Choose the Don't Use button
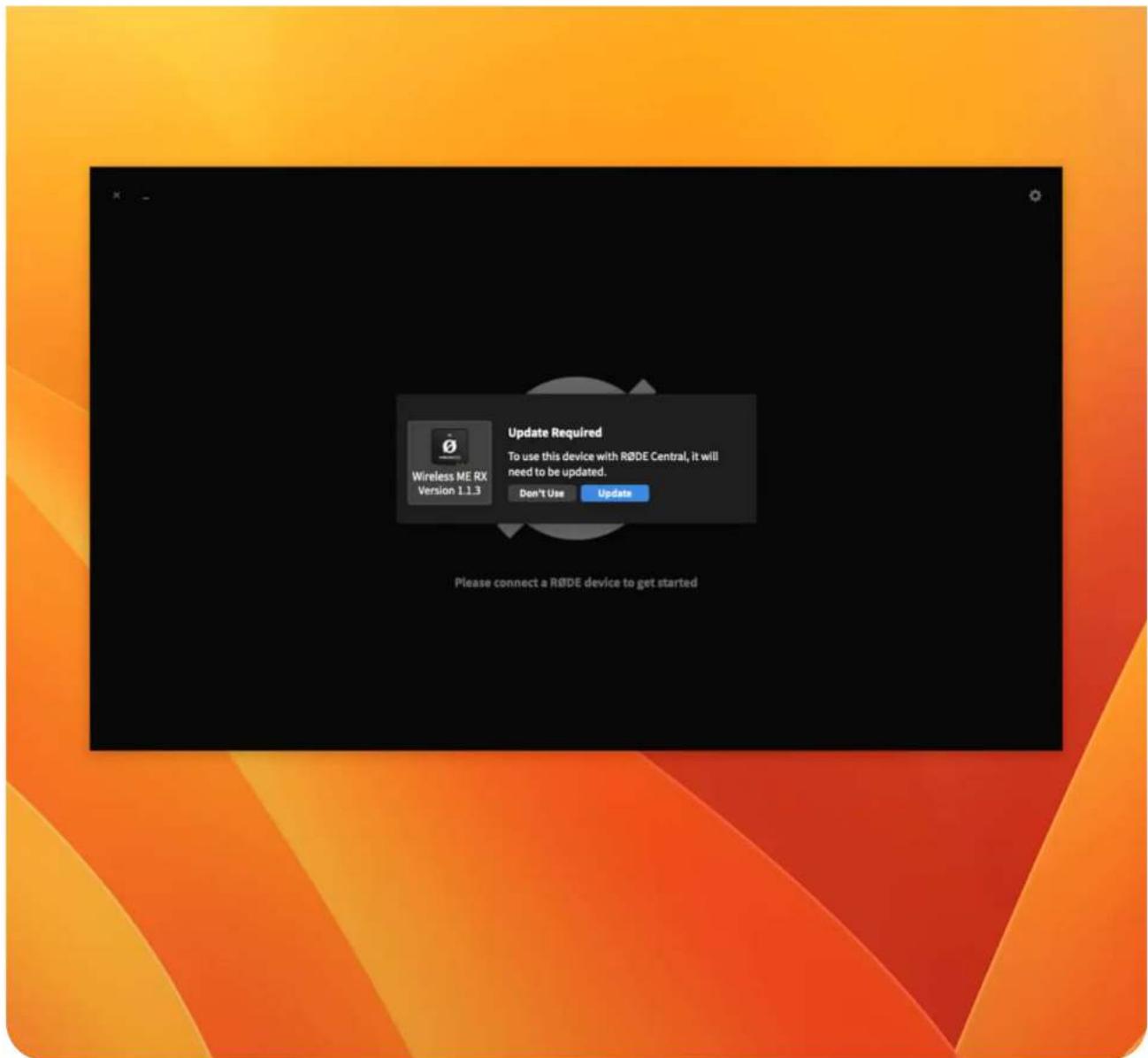The image size is (1148, 1058). click(541, 494)
